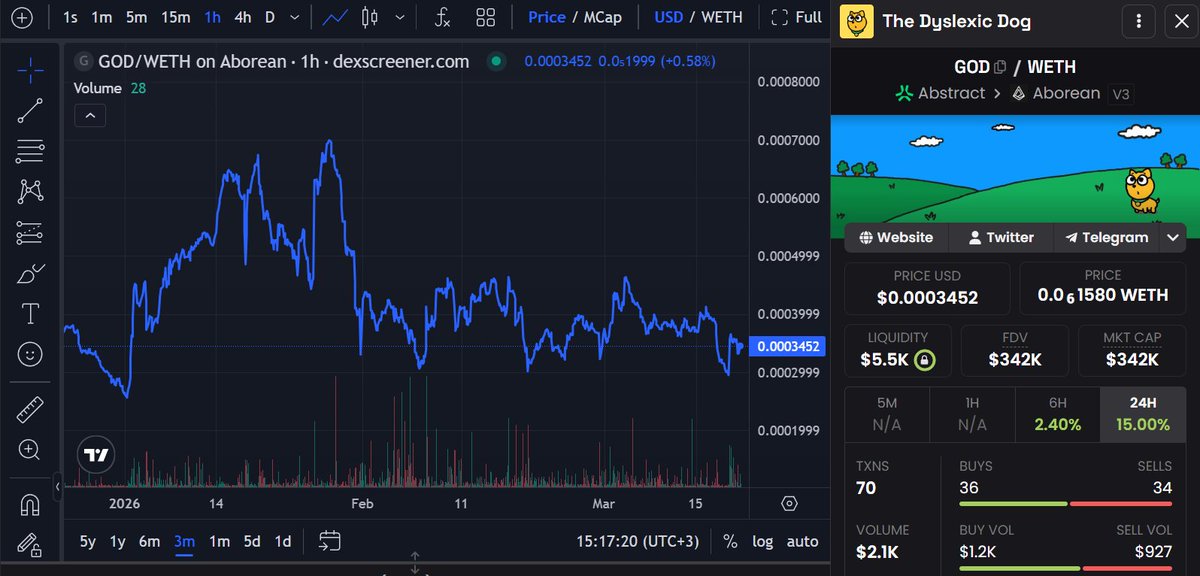Set chart range to 6m
The height and width of the screenshot is (576, 1200).
149,541
